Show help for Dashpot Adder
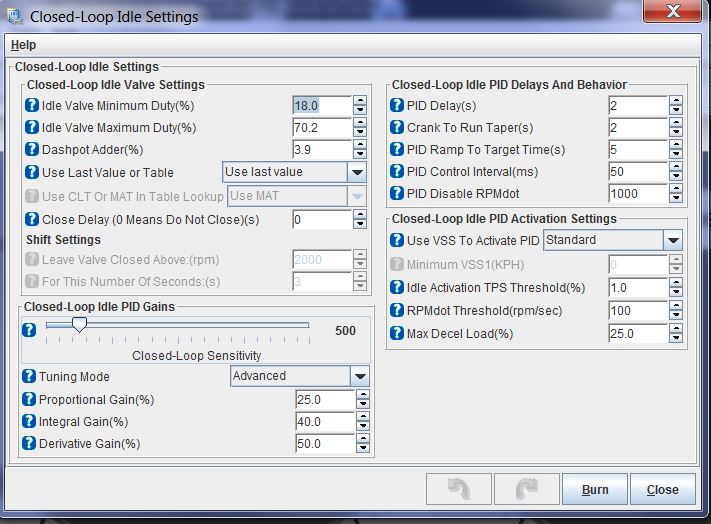This screenshot has width=711, height=524. [x=32, y=149]
